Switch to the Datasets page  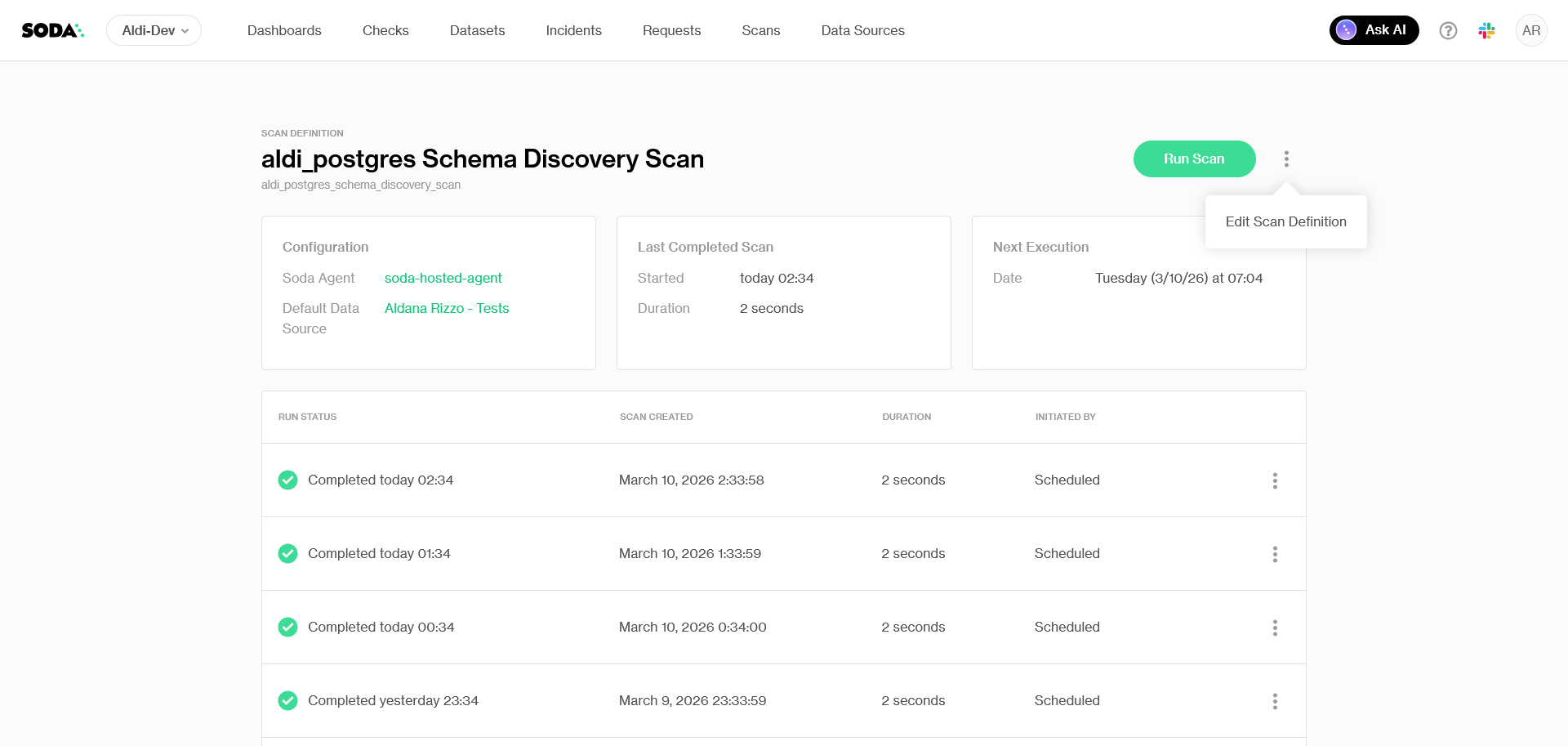(x=477, y=30)
